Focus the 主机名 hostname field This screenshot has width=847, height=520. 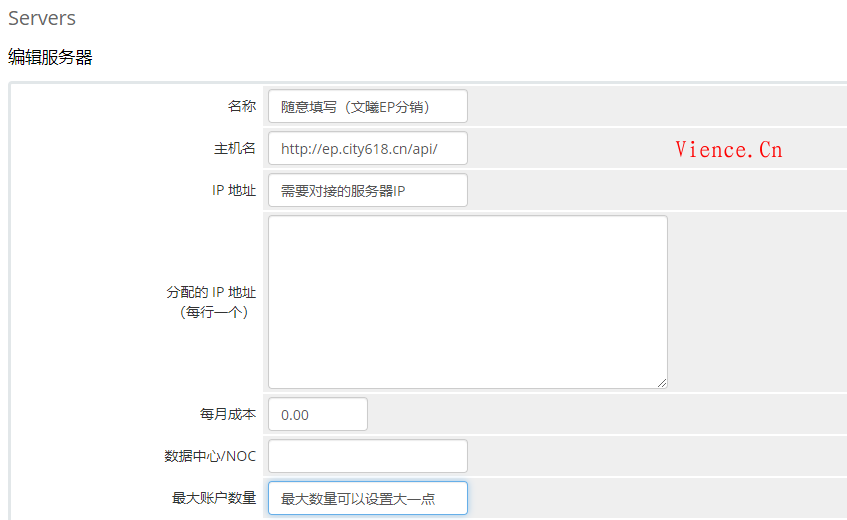[367, 148]
